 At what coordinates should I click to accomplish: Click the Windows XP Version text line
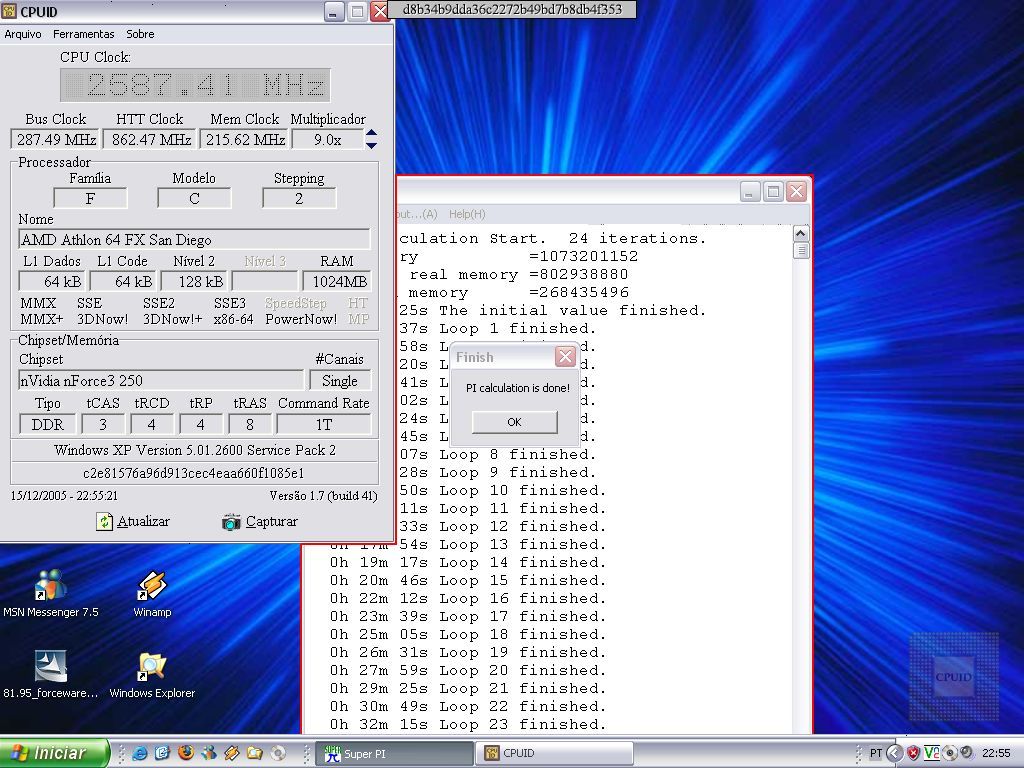[x=195, y=450]
